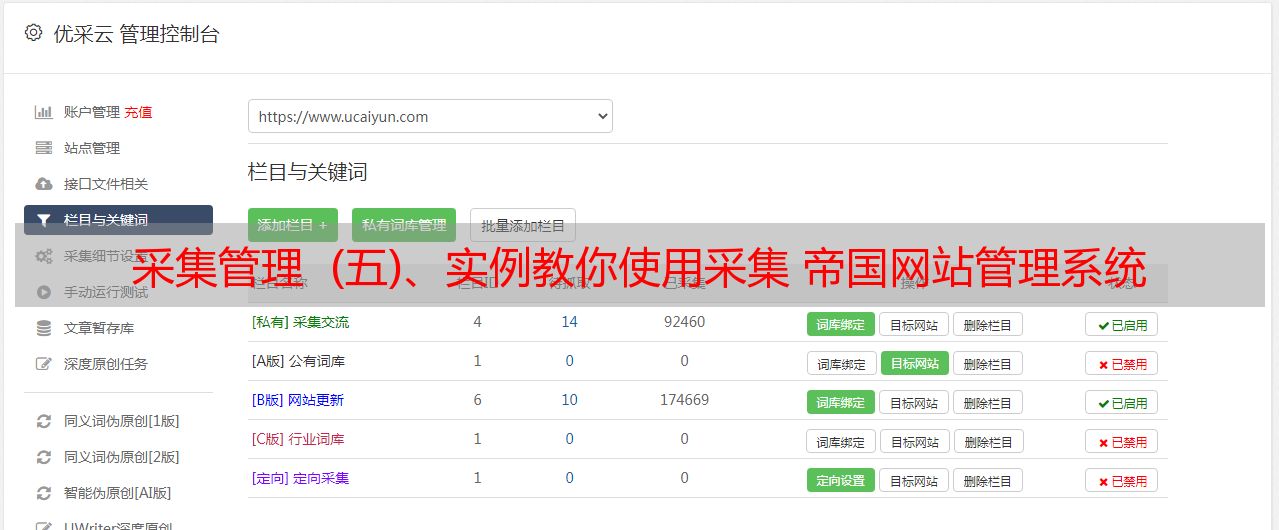Screen dimensions: 1279x530
Task: Click the 栏目与关键词 page heading
Action: coord(308,172)
